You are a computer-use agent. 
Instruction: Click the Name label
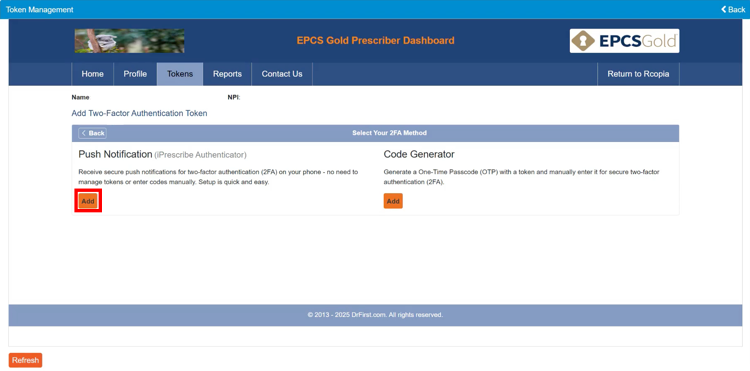click(x=80, y=98)
